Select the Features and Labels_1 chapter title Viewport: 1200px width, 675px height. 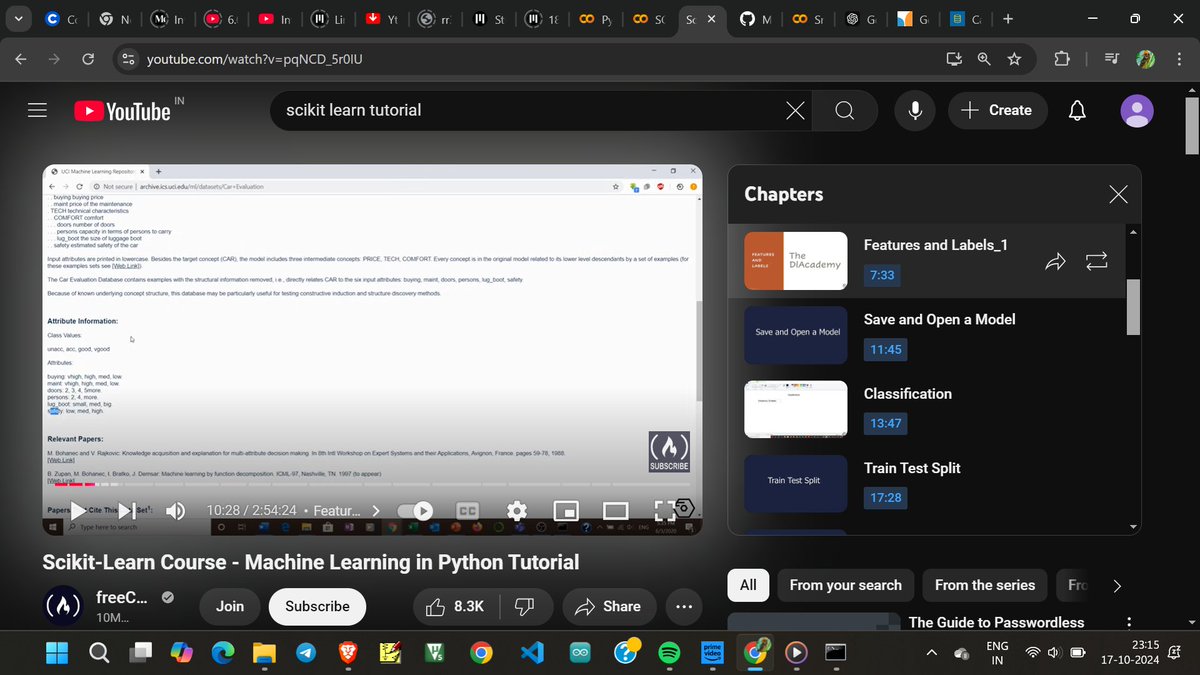click(x=936, y=245)
